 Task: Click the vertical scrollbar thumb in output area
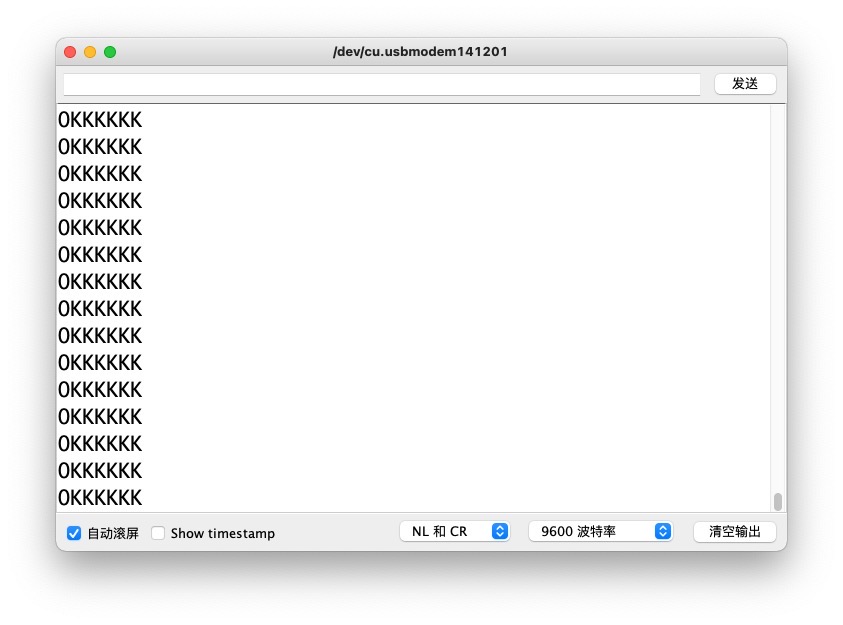click(777, 501)
